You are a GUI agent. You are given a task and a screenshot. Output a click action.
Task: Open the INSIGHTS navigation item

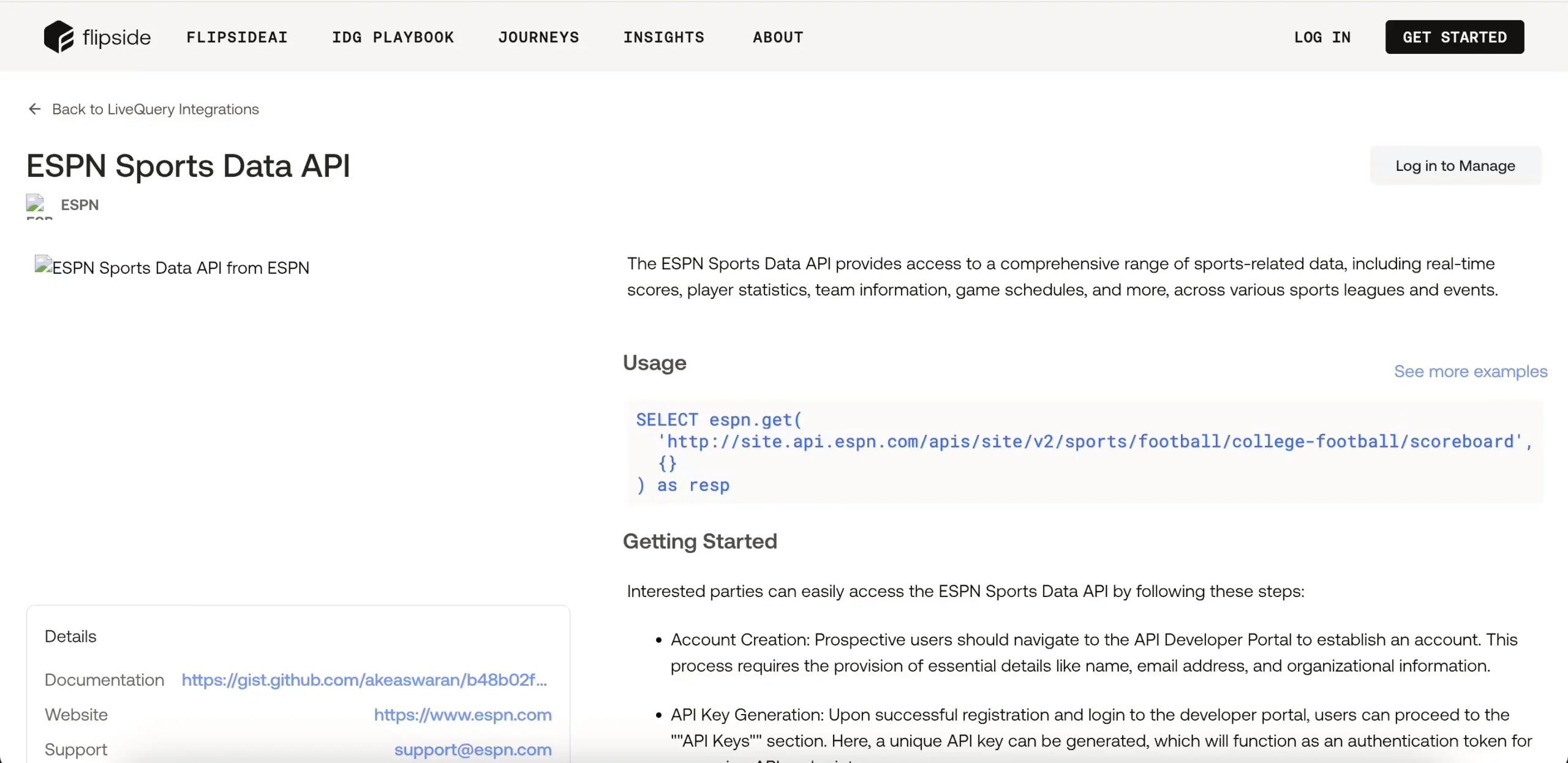(x=663, y=37)
